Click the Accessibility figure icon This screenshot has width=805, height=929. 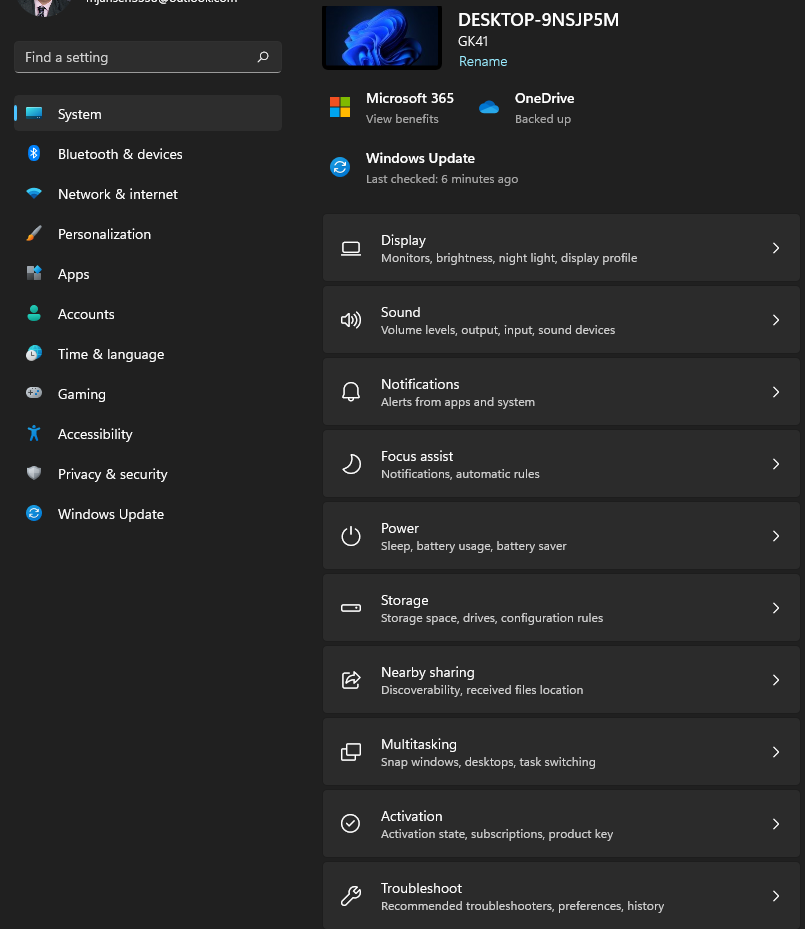[x=34, y=433]
